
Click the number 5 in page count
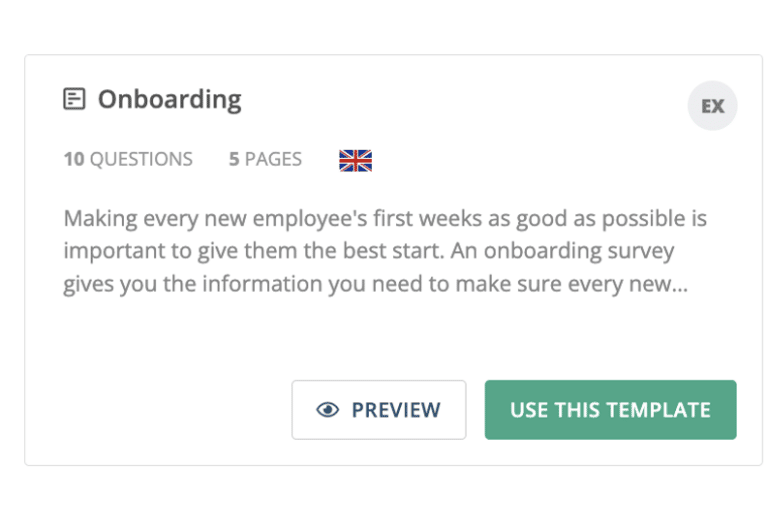click(234, 159)
